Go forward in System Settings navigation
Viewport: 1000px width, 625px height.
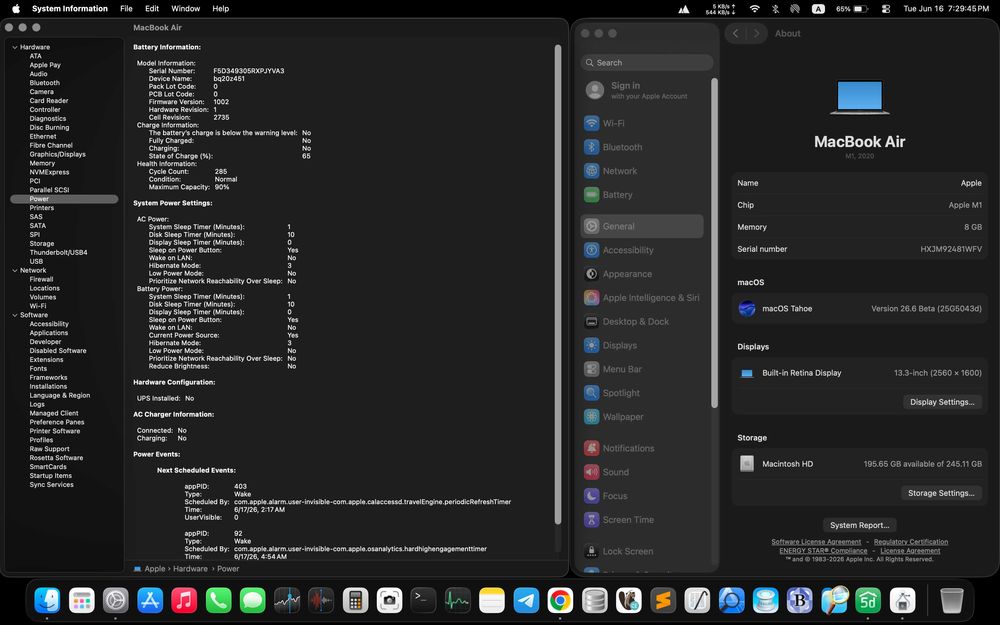(756, 33)
